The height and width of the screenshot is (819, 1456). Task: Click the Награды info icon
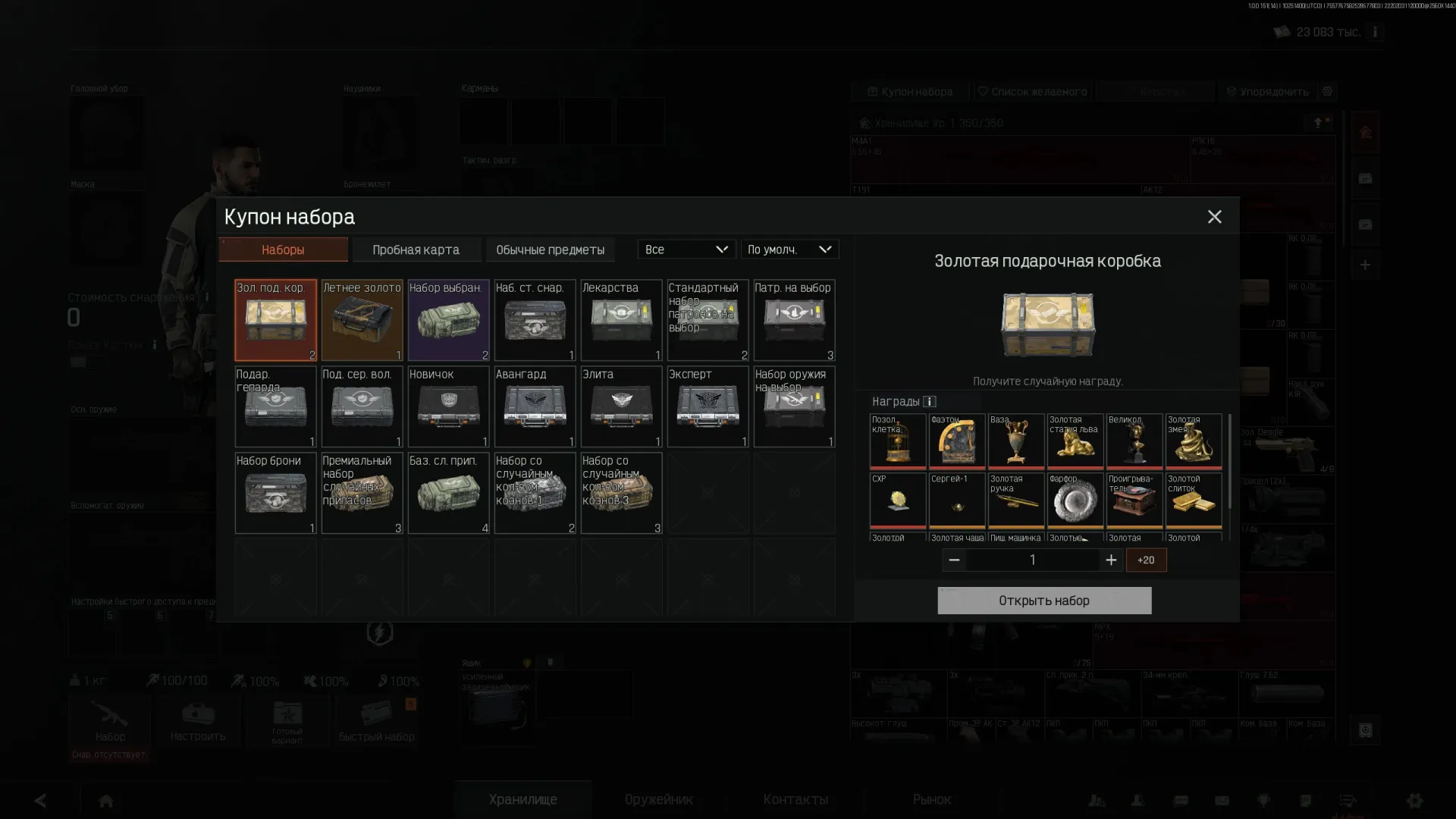tap(930, 401)
